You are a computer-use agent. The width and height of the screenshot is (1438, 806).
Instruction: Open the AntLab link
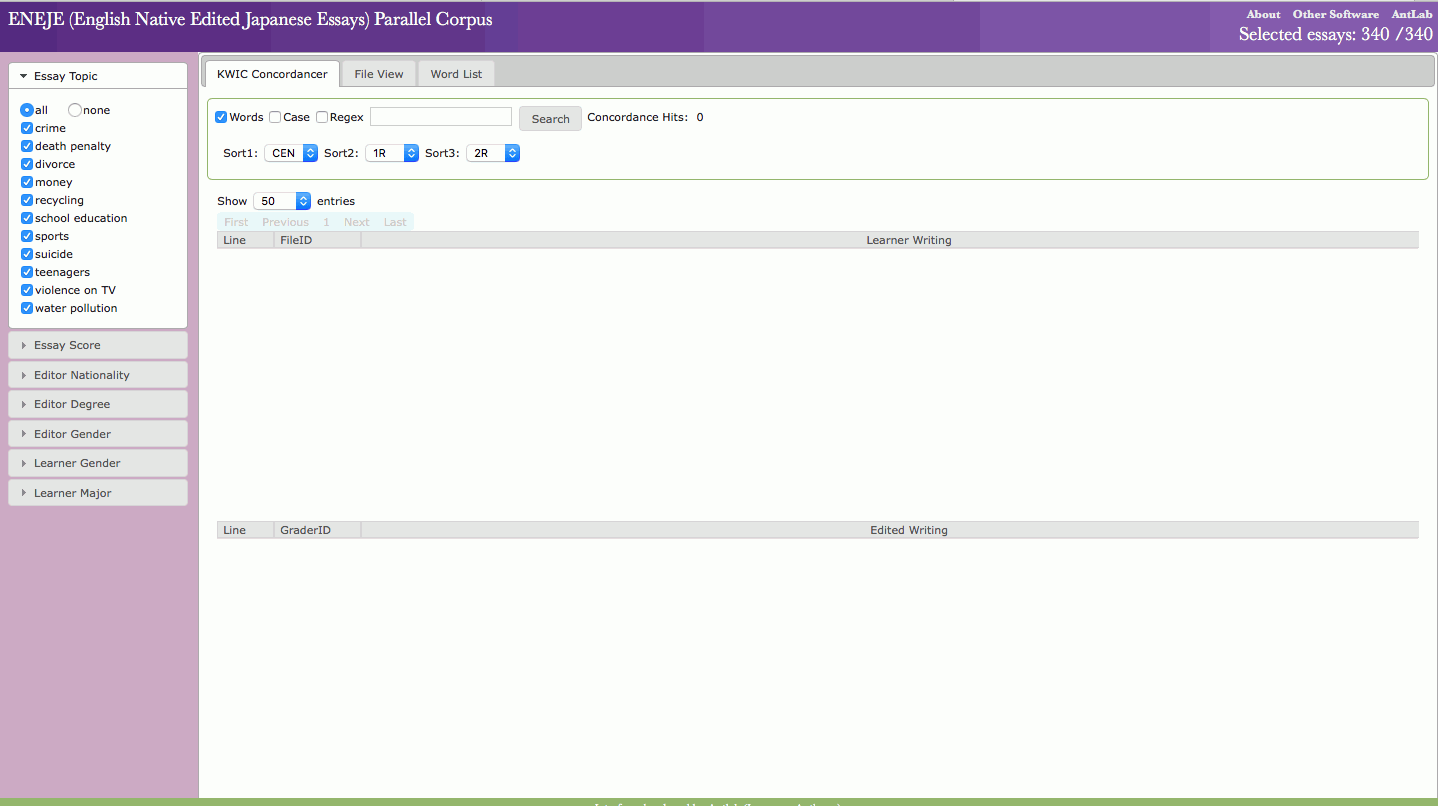[1411, 14]
